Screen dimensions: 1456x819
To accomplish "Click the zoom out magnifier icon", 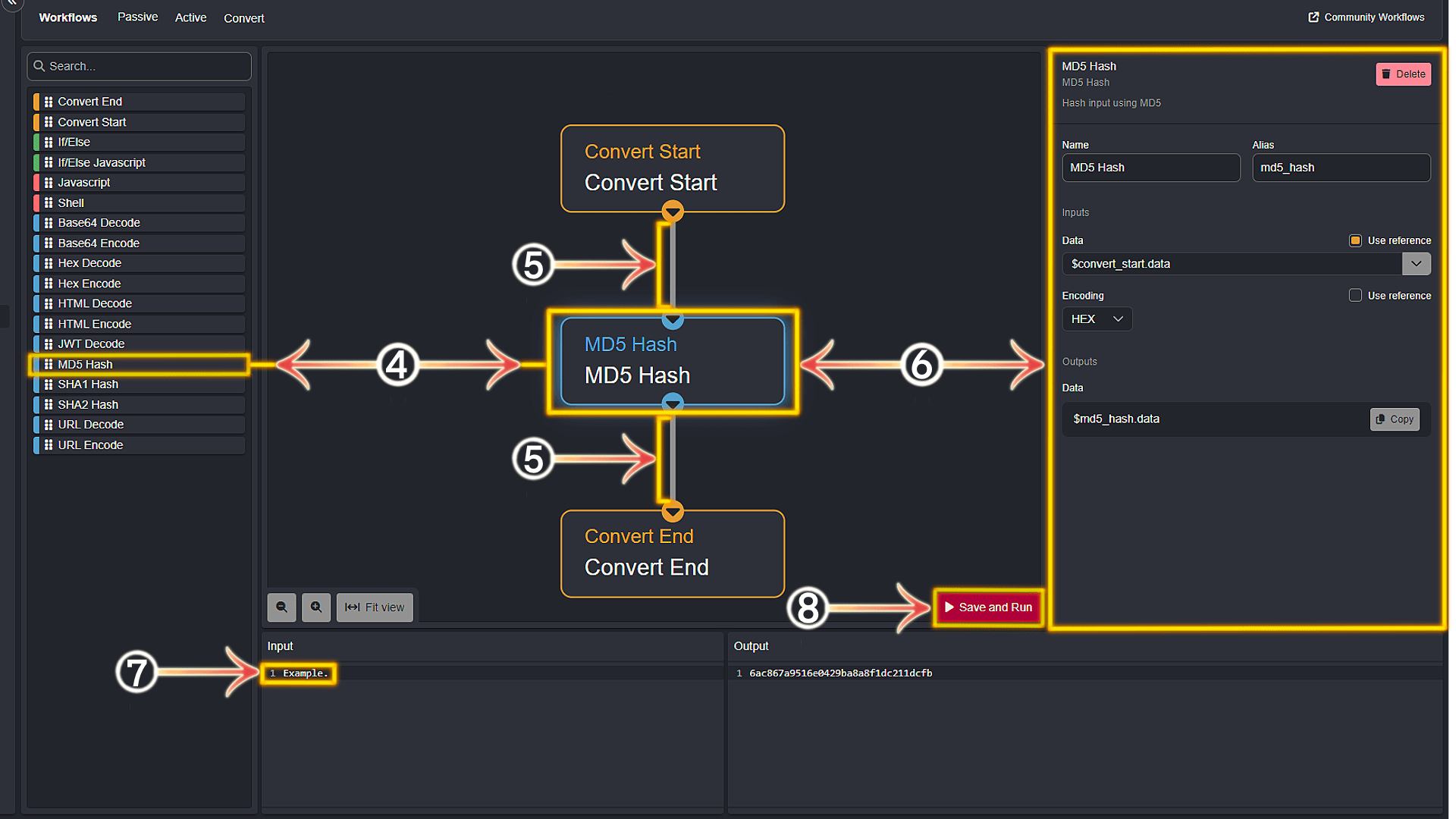I will (x=281, y=607).
